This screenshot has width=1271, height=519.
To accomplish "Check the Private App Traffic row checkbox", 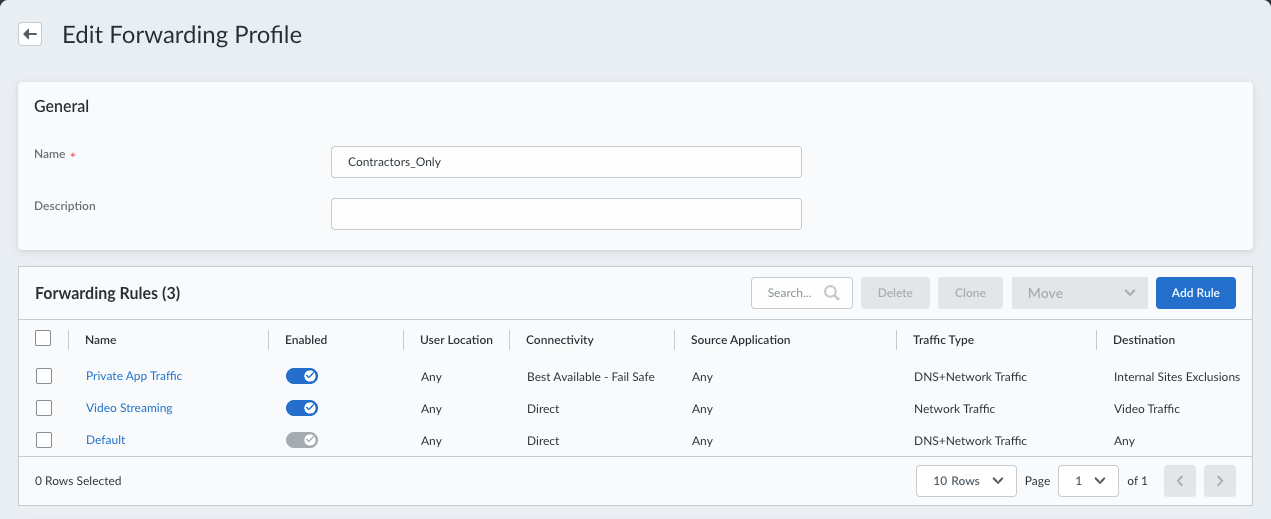I will click(43, 376).
